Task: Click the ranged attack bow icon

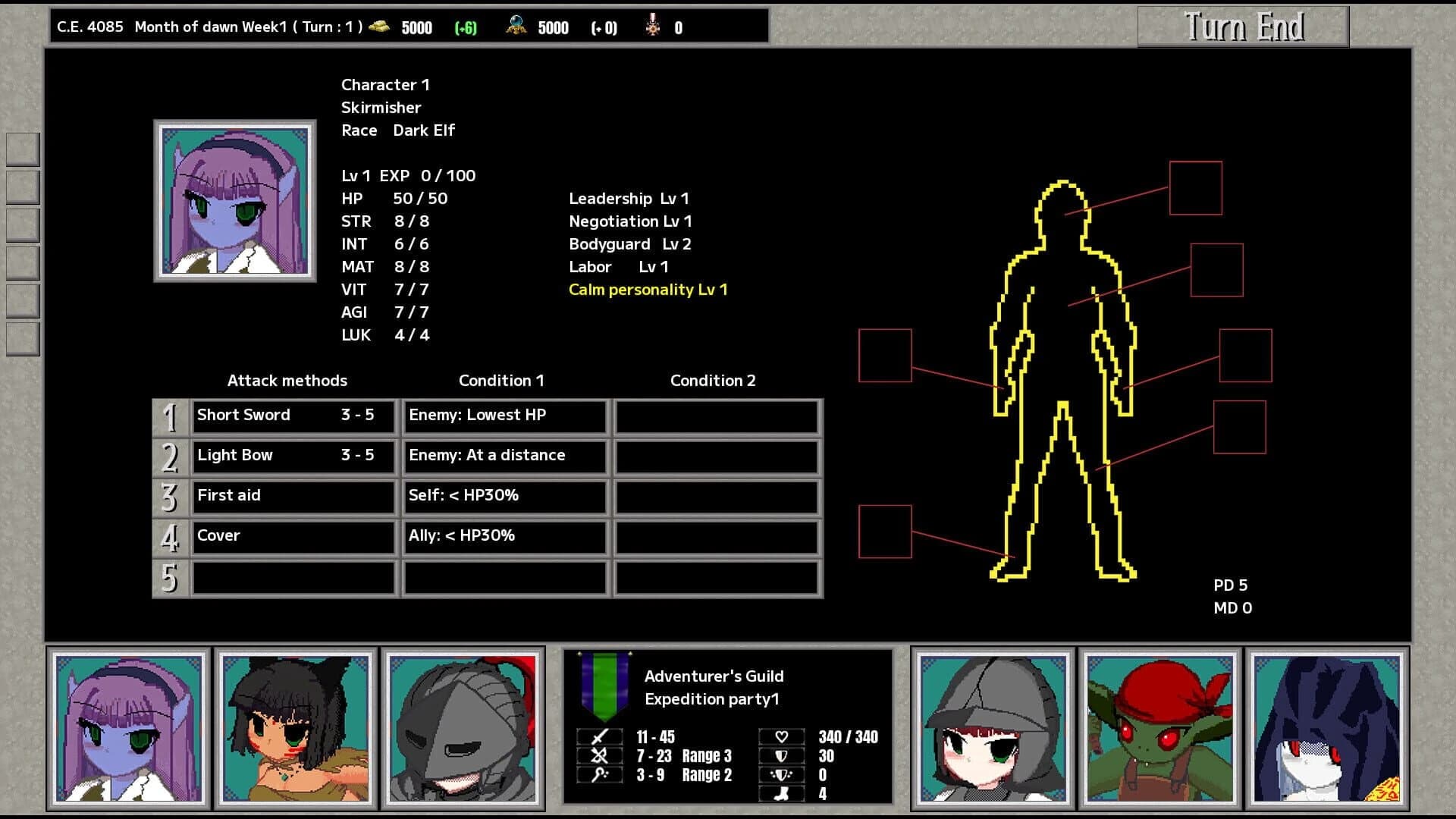Action: coord(599,755)
